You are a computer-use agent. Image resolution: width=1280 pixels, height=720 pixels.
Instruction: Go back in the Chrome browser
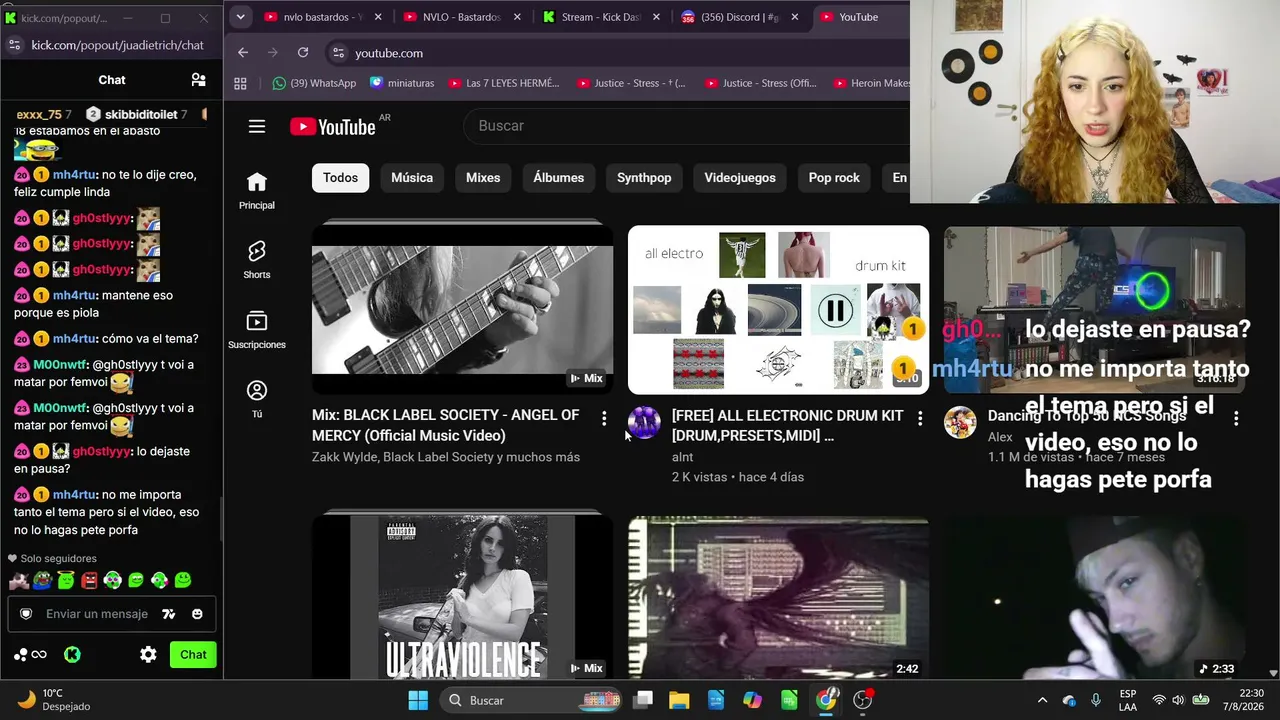(x=243, y=53)
